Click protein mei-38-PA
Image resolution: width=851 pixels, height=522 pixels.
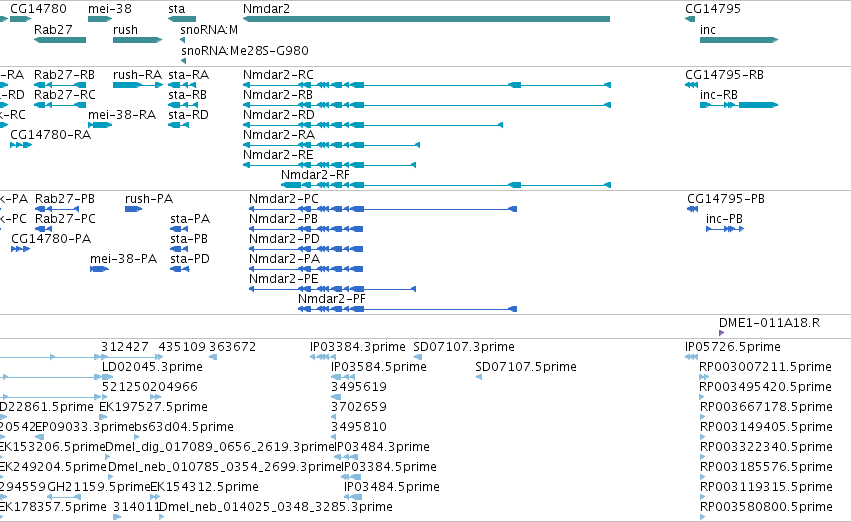(x=123, y=259)
